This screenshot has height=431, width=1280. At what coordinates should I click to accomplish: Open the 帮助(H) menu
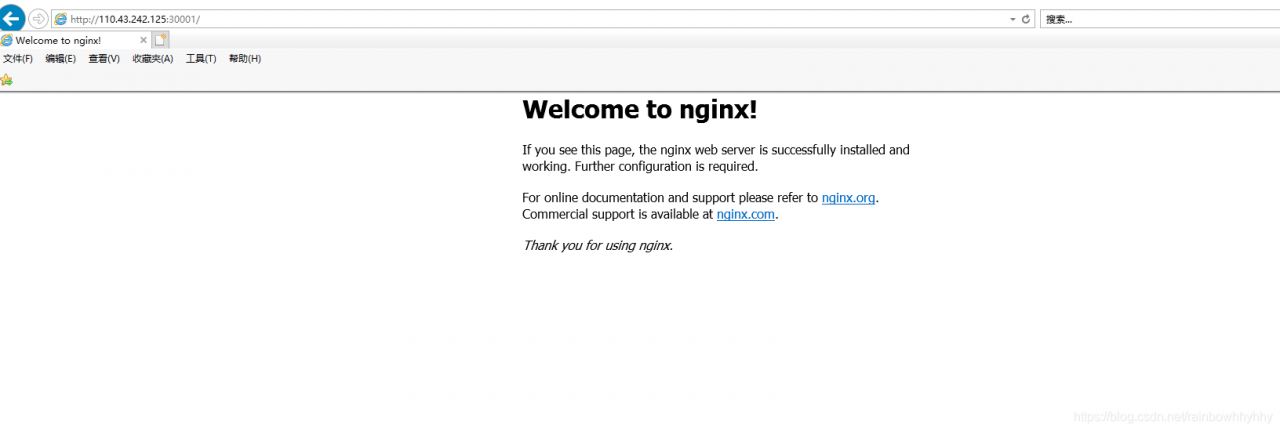[x=245, y=59]
